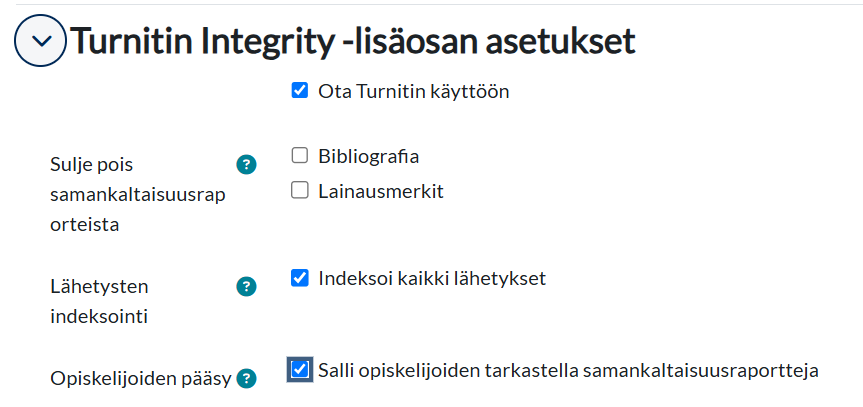Viewport: 863px width, 407px height.
Task: Click the Ota Turnitin käyttöön label text
Action: tap(414, 91)
